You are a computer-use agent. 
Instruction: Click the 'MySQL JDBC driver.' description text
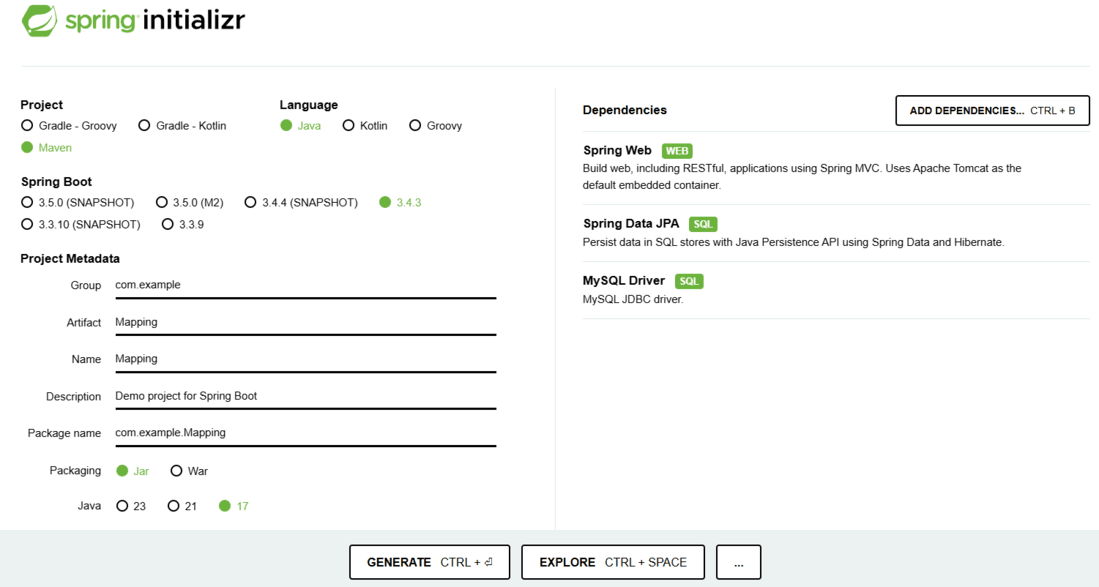(x=633, y=299)
